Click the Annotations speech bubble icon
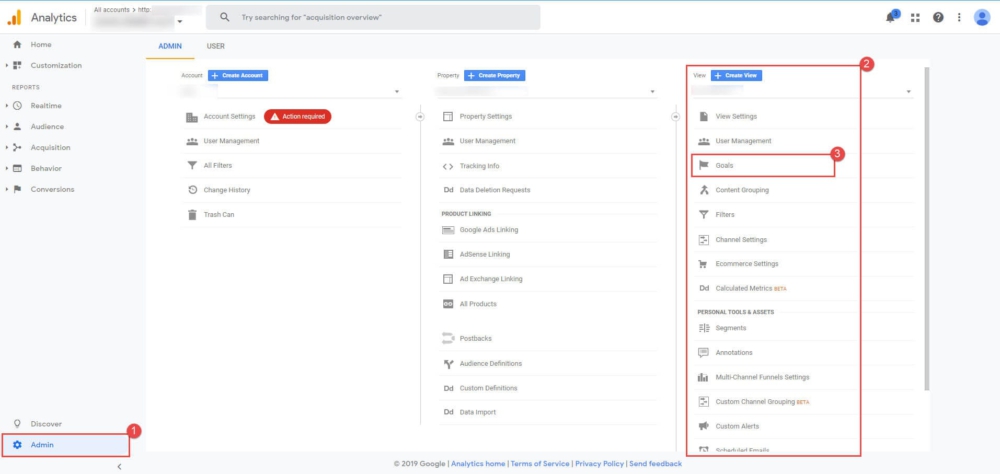The width and height of the screenshot is (1000, 474). pyautogui.click(x=704, y=353)
